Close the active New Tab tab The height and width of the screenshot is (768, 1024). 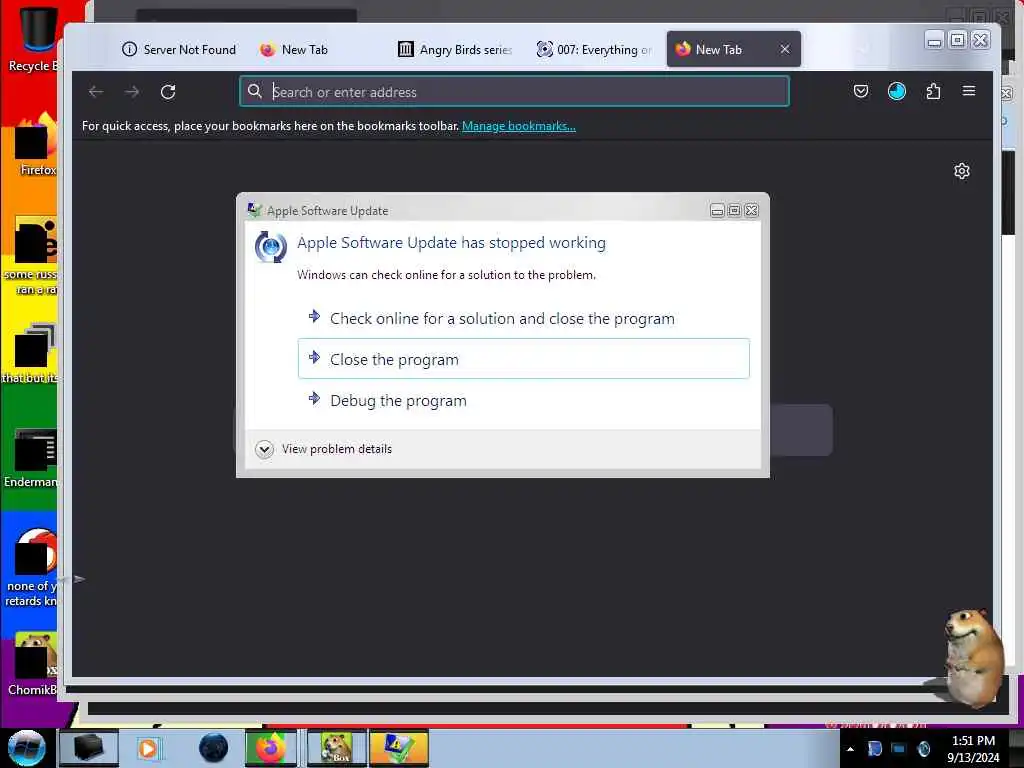click(784, 50)
